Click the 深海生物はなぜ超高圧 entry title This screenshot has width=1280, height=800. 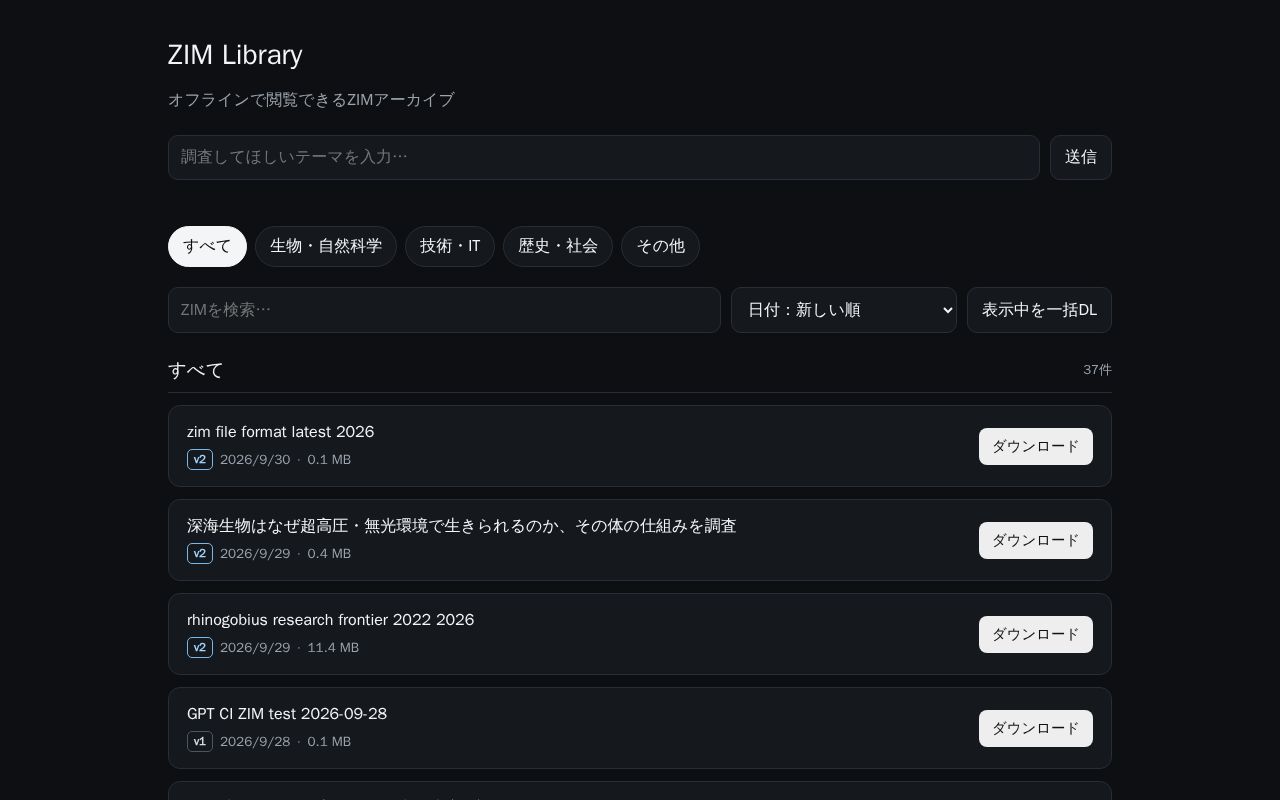click(x=461, y=526)
